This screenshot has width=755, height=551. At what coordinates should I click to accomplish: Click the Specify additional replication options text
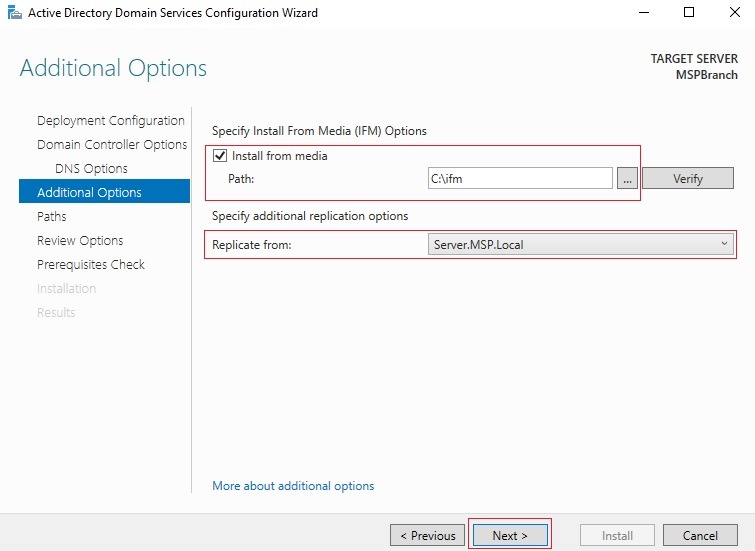310,216
